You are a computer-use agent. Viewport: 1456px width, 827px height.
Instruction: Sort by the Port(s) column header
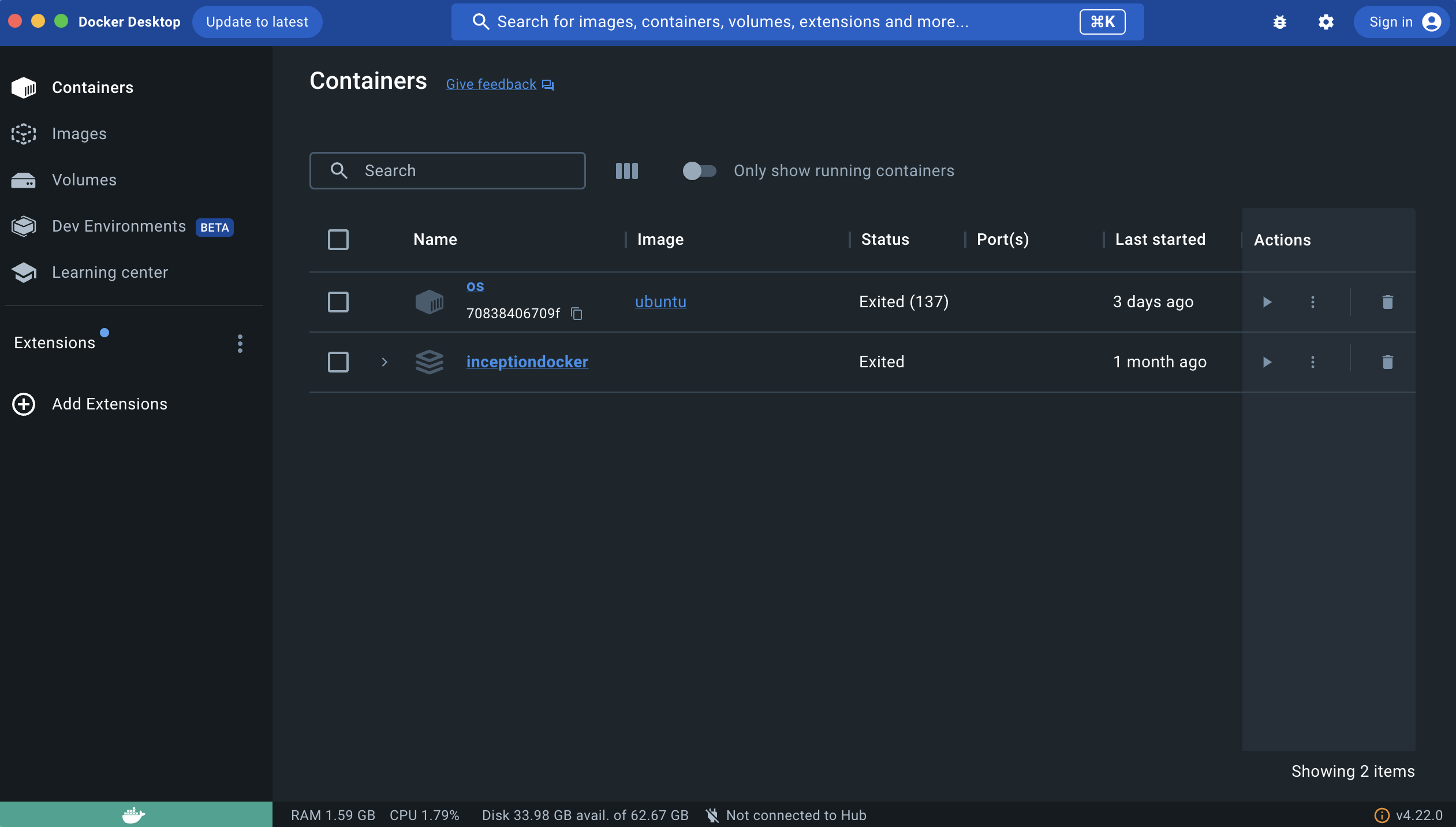click(1003, 239)
